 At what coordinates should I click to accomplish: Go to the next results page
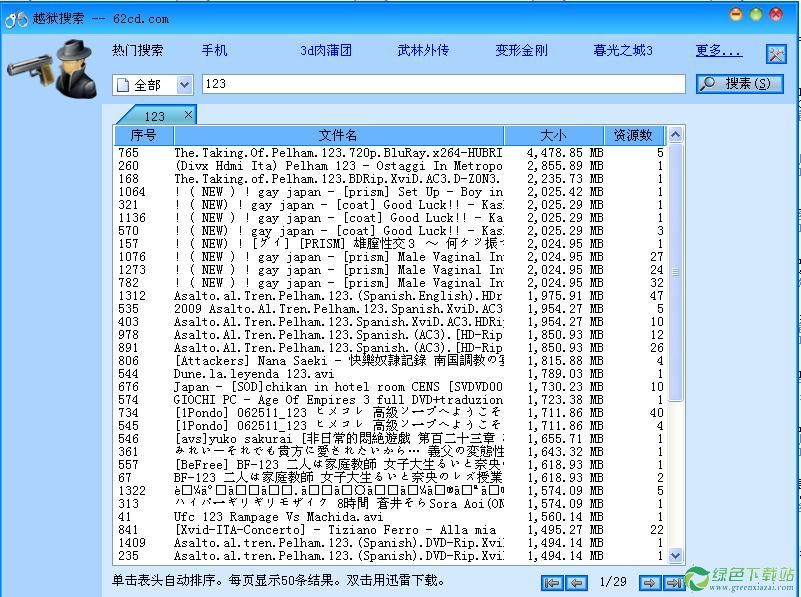(x=649, y=582)
